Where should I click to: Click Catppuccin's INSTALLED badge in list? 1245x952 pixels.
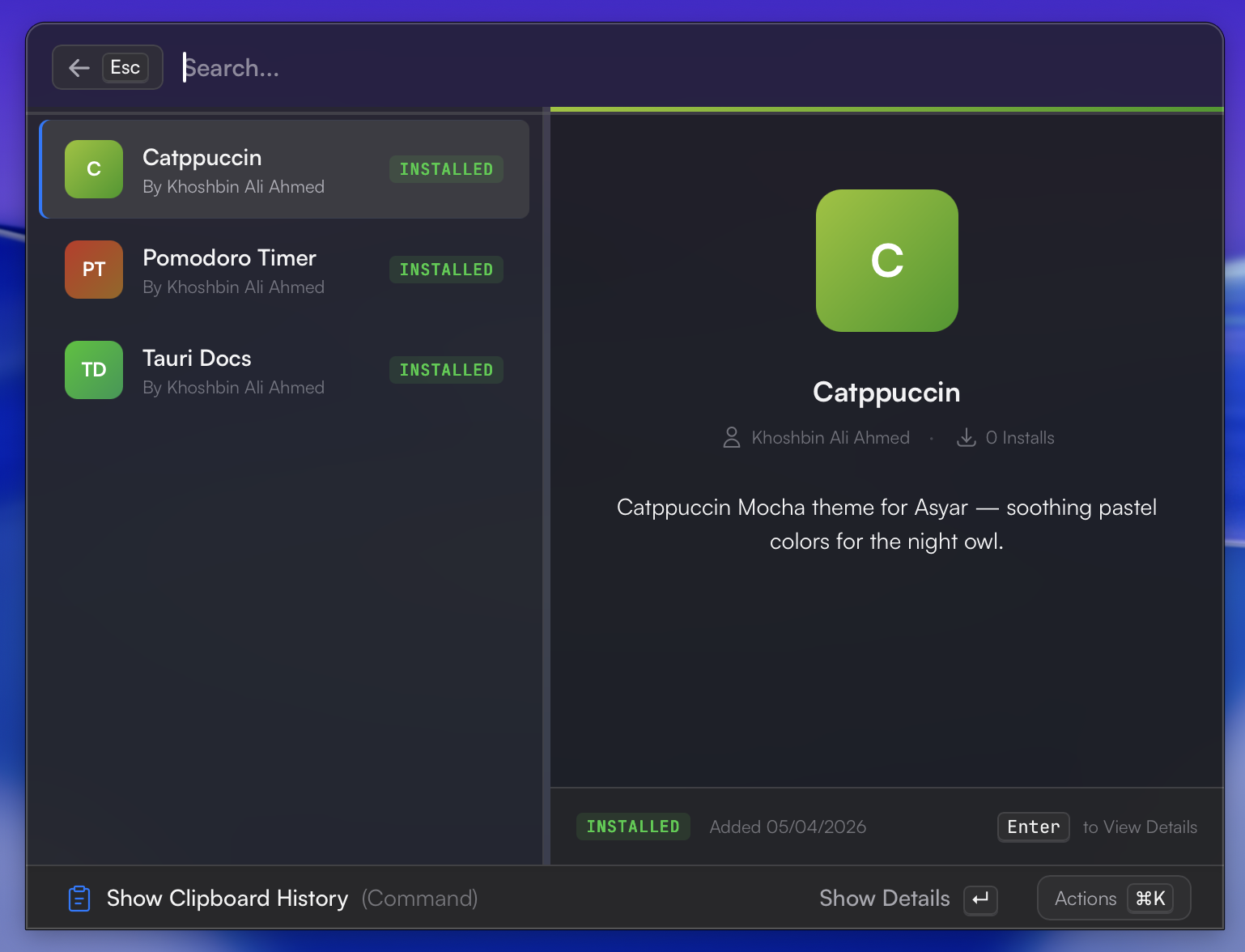446,169
